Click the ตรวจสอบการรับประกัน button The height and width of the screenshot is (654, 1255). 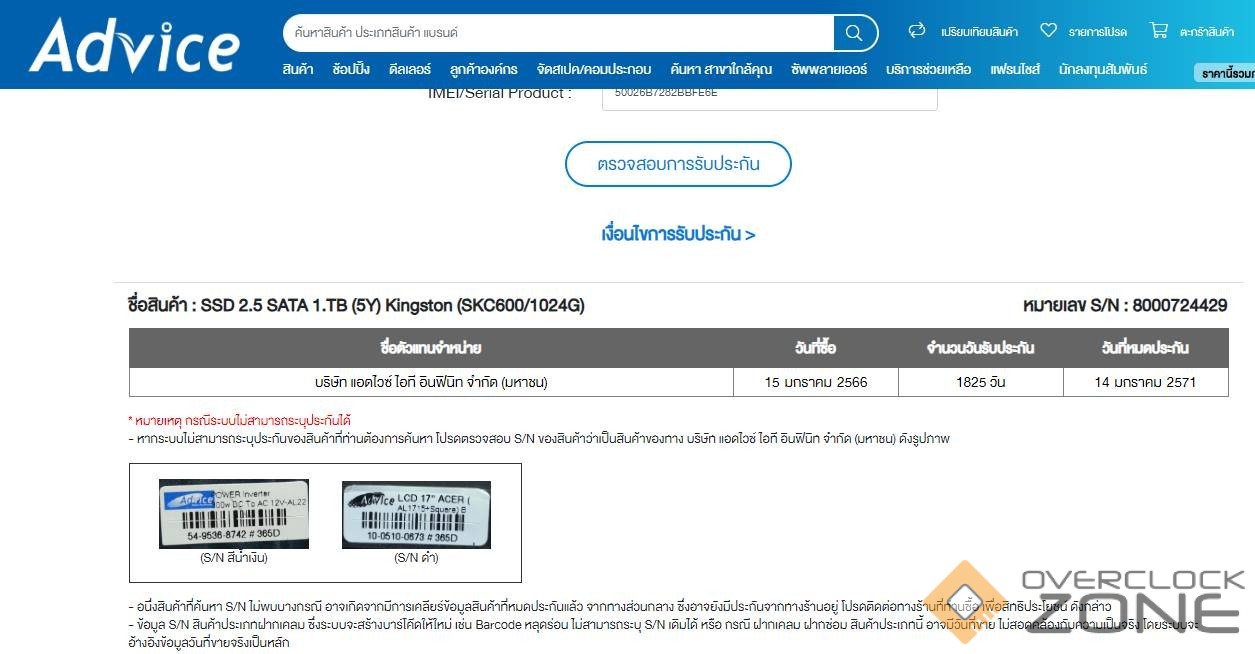pos(678,164)
